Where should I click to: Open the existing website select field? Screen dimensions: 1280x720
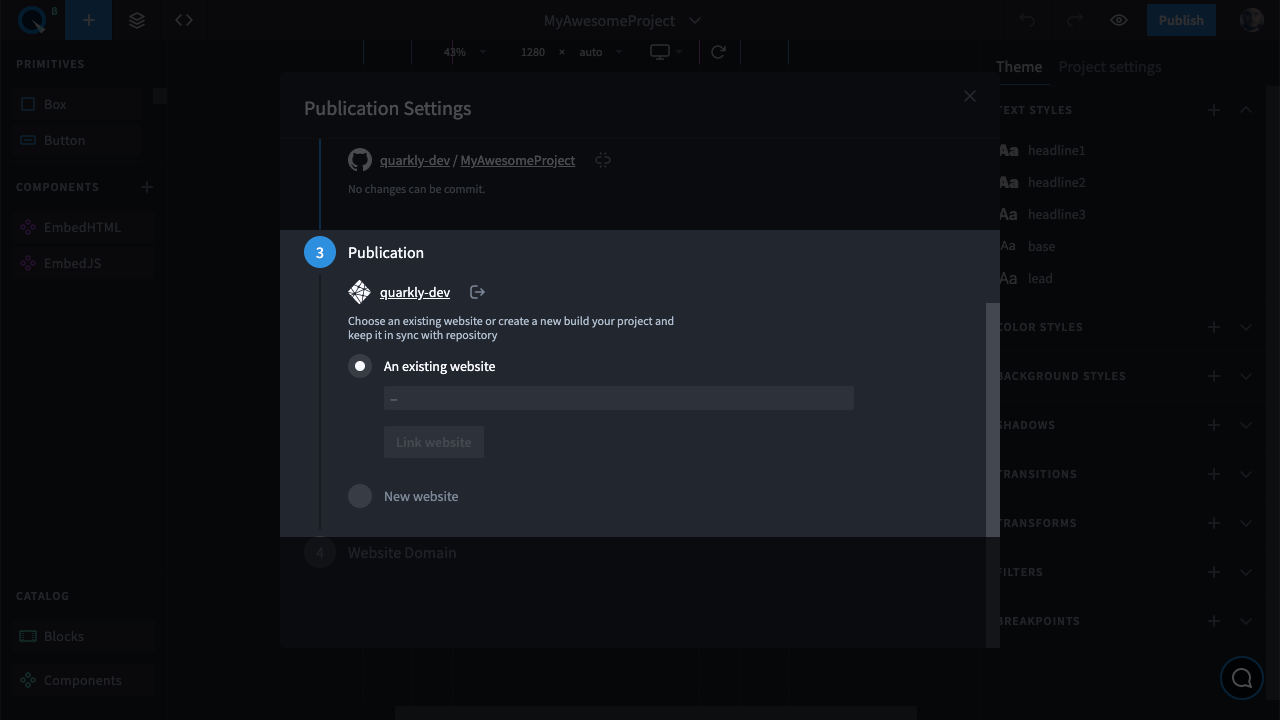click(x=619, y=398)
